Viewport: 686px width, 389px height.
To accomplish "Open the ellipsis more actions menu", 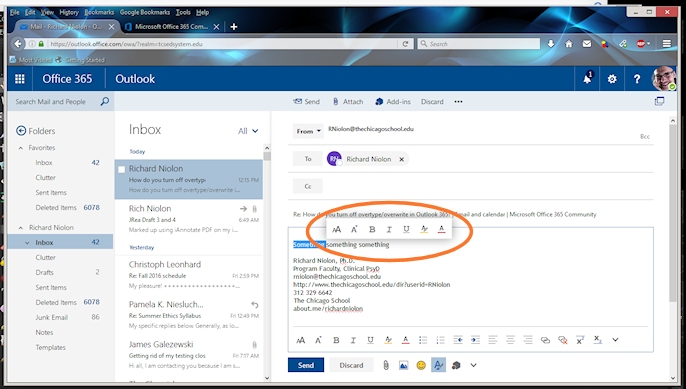I will 458,102.
